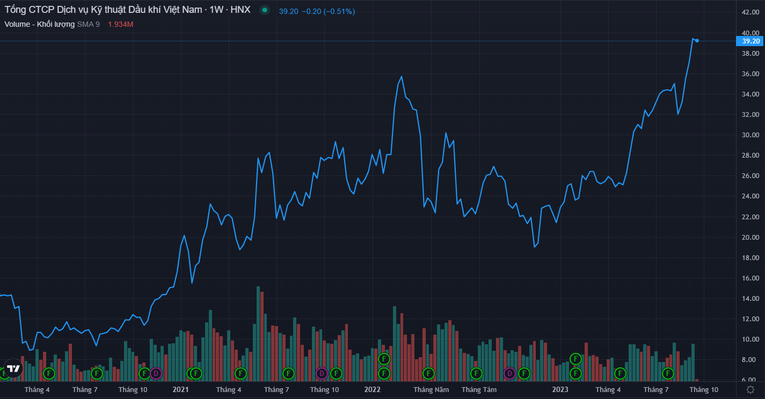This screenshot has width=765, height=399.
Task: Open F earnings marker just after 2021 label
Action: 196,374
